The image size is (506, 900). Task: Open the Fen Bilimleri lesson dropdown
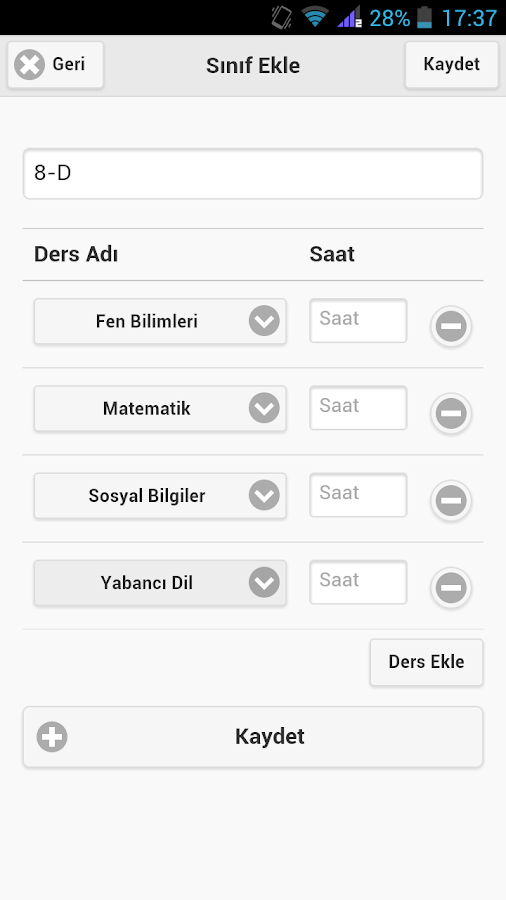click(x=160, y=321)
